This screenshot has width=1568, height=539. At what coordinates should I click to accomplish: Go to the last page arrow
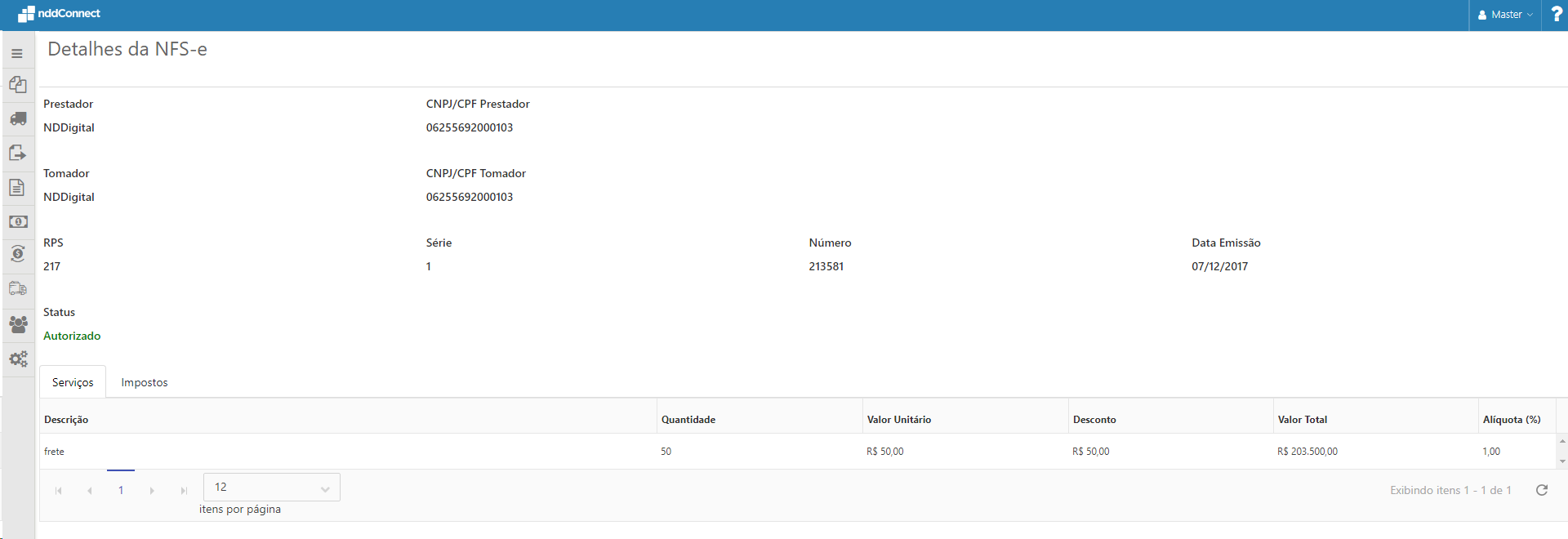[x=184, y=491]
